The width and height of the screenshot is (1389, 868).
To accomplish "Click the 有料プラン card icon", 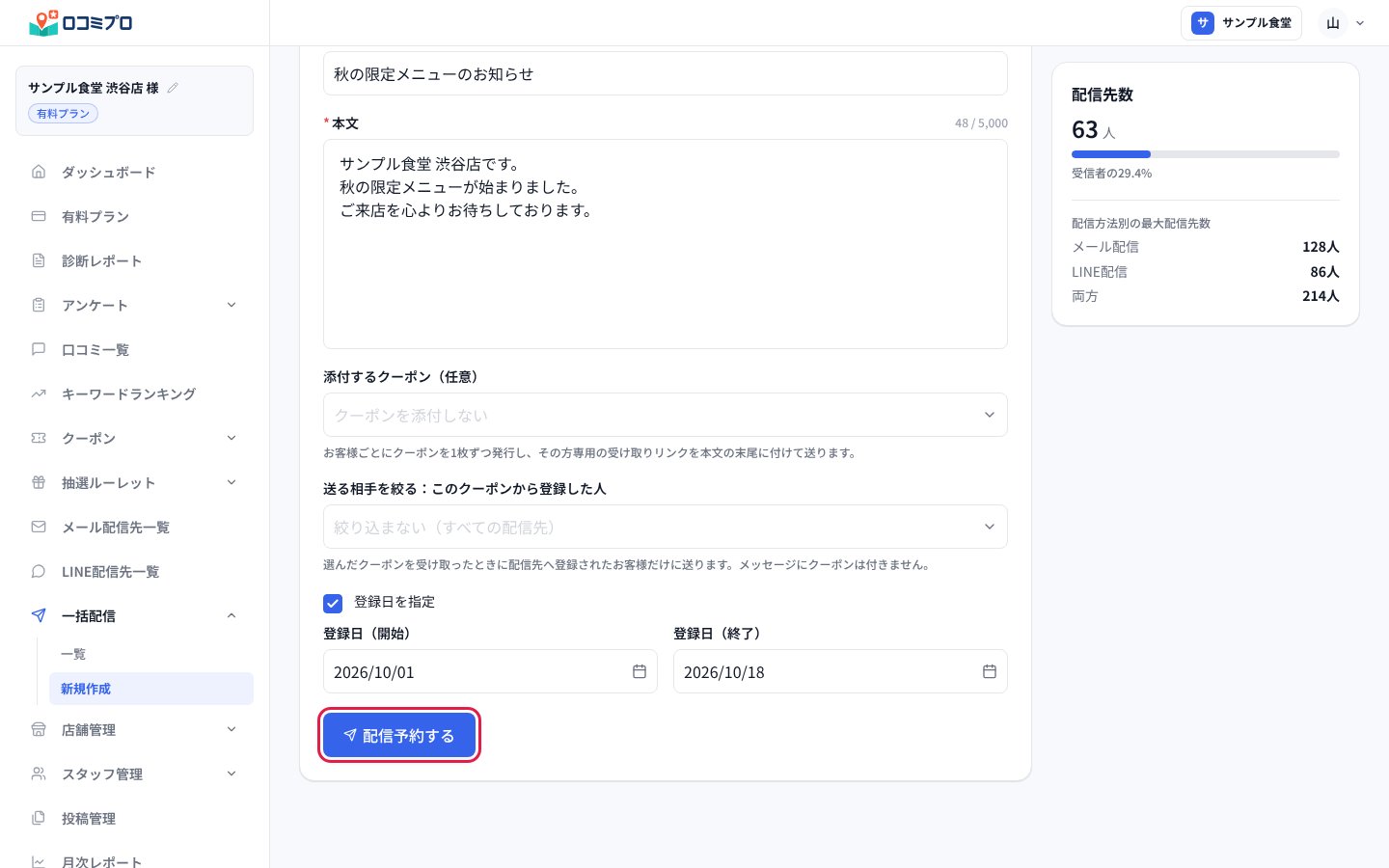I will (39, 216).
